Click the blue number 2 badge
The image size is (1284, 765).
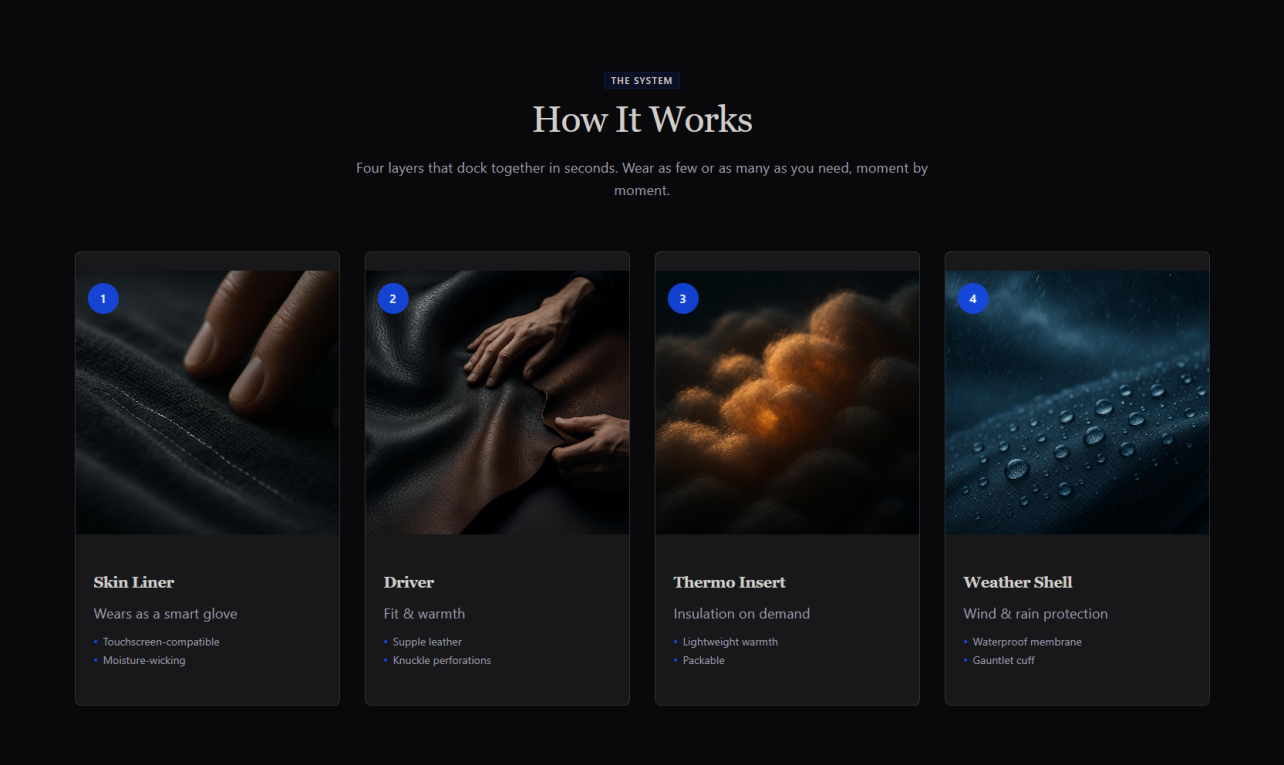pyautogui.click(x=393, y=298)
